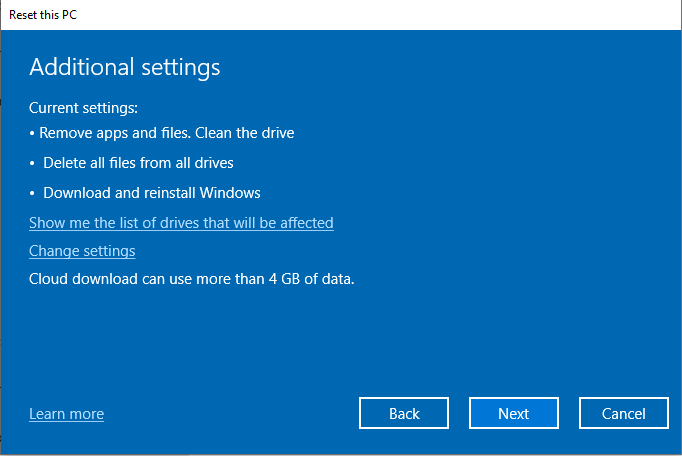Click the Current settings label
This screenshot has width=682, height=456.
click(x=84, y=108)
